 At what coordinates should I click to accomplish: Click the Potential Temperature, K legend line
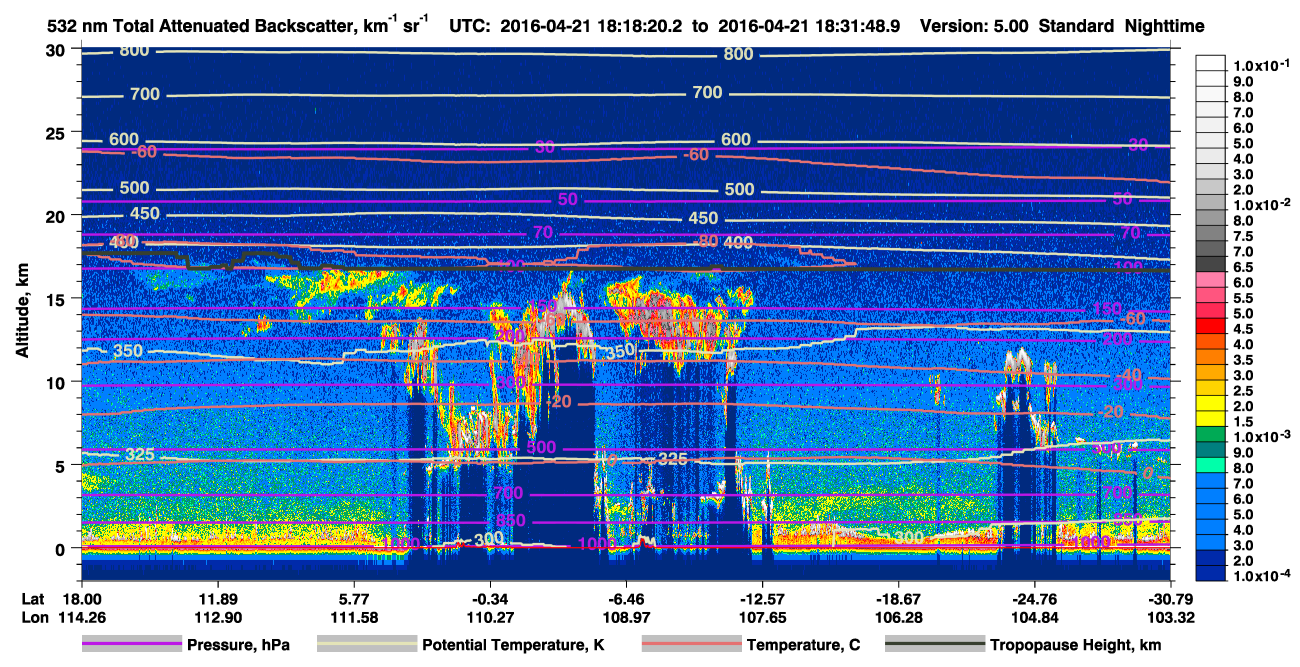coord(366,645)
